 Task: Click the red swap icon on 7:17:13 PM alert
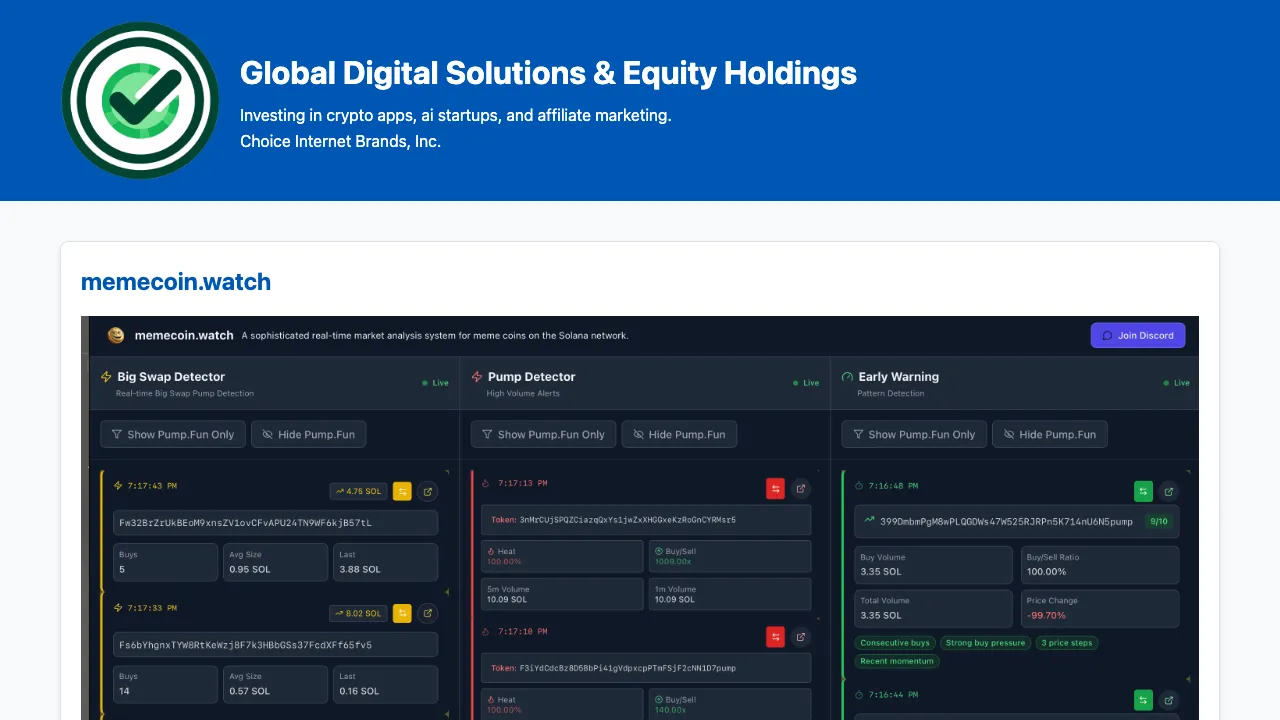(775, 488)
